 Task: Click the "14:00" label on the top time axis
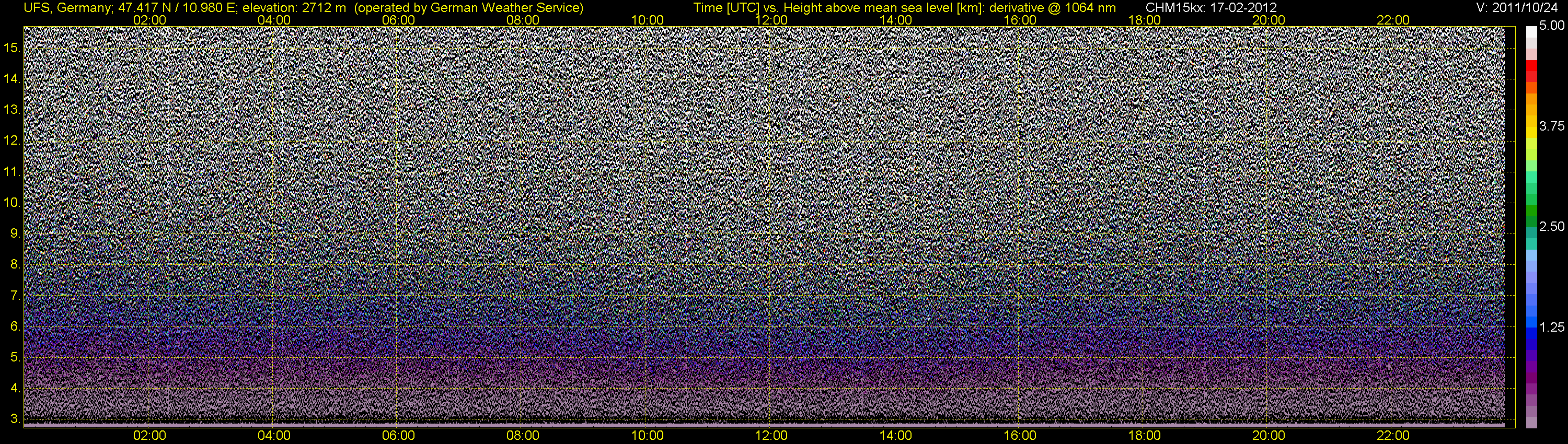click(896, 20)
